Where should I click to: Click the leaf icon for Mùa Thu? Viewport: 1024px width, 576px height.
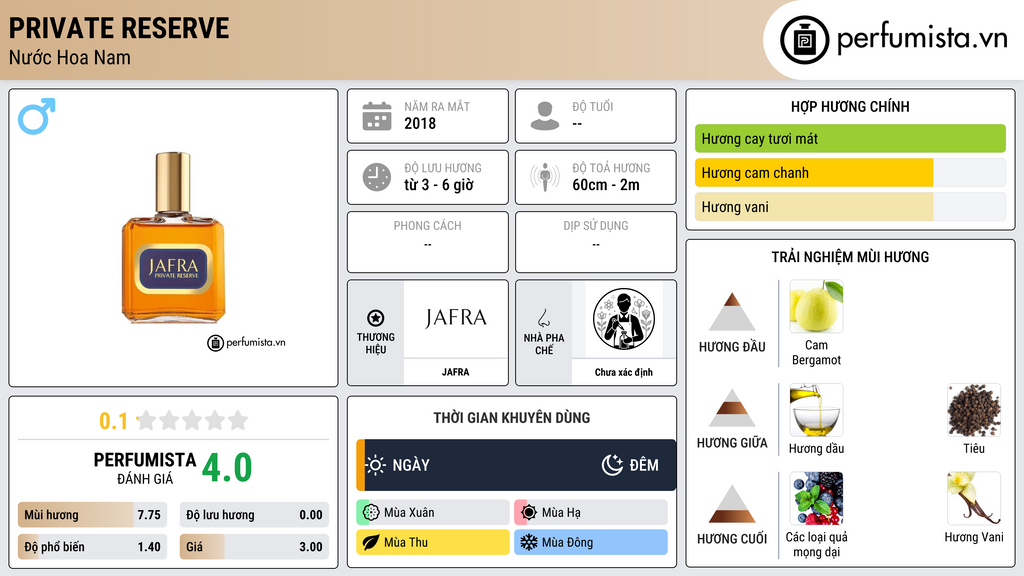(x=371, y=542)
